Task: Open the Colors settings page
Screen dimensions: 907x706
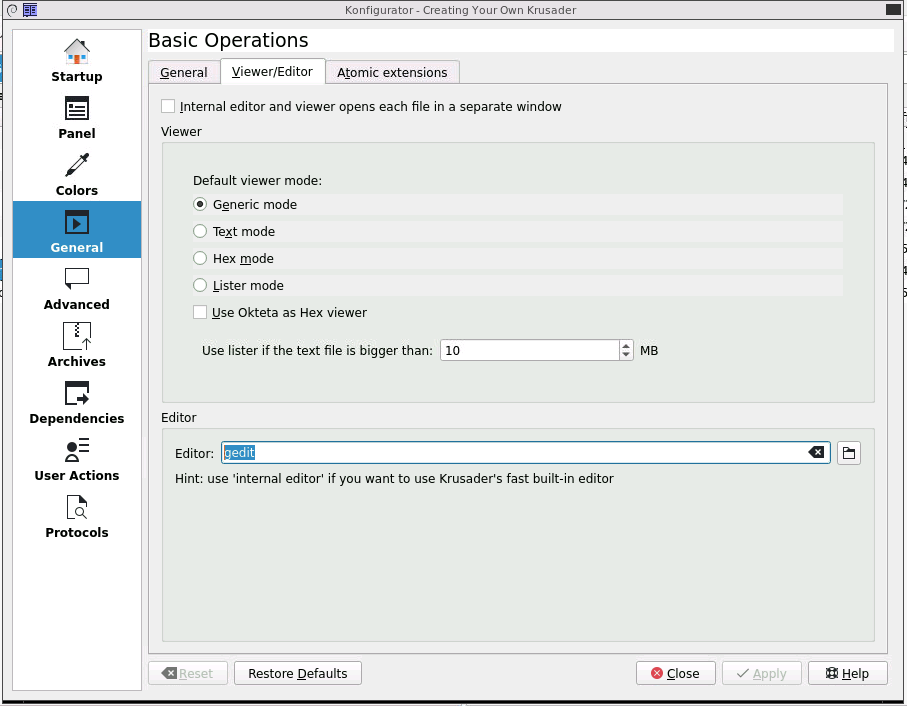Action: [x=76, y=173]
